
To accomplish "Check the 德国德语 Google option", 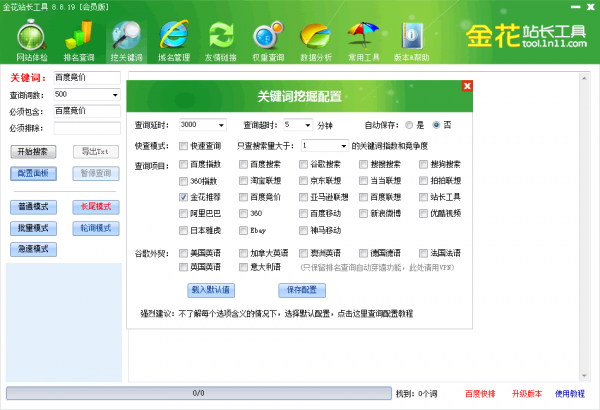I will pos(364,253).
